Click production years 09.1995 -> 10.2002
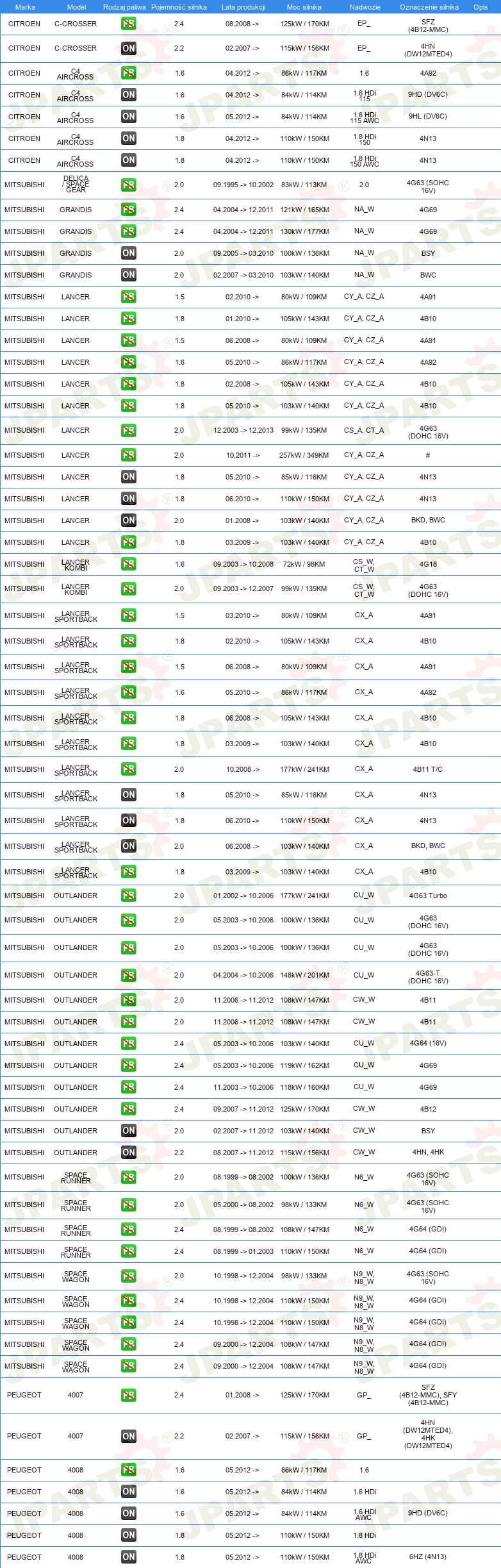The image size is (501, 1568). pos(243,185)
